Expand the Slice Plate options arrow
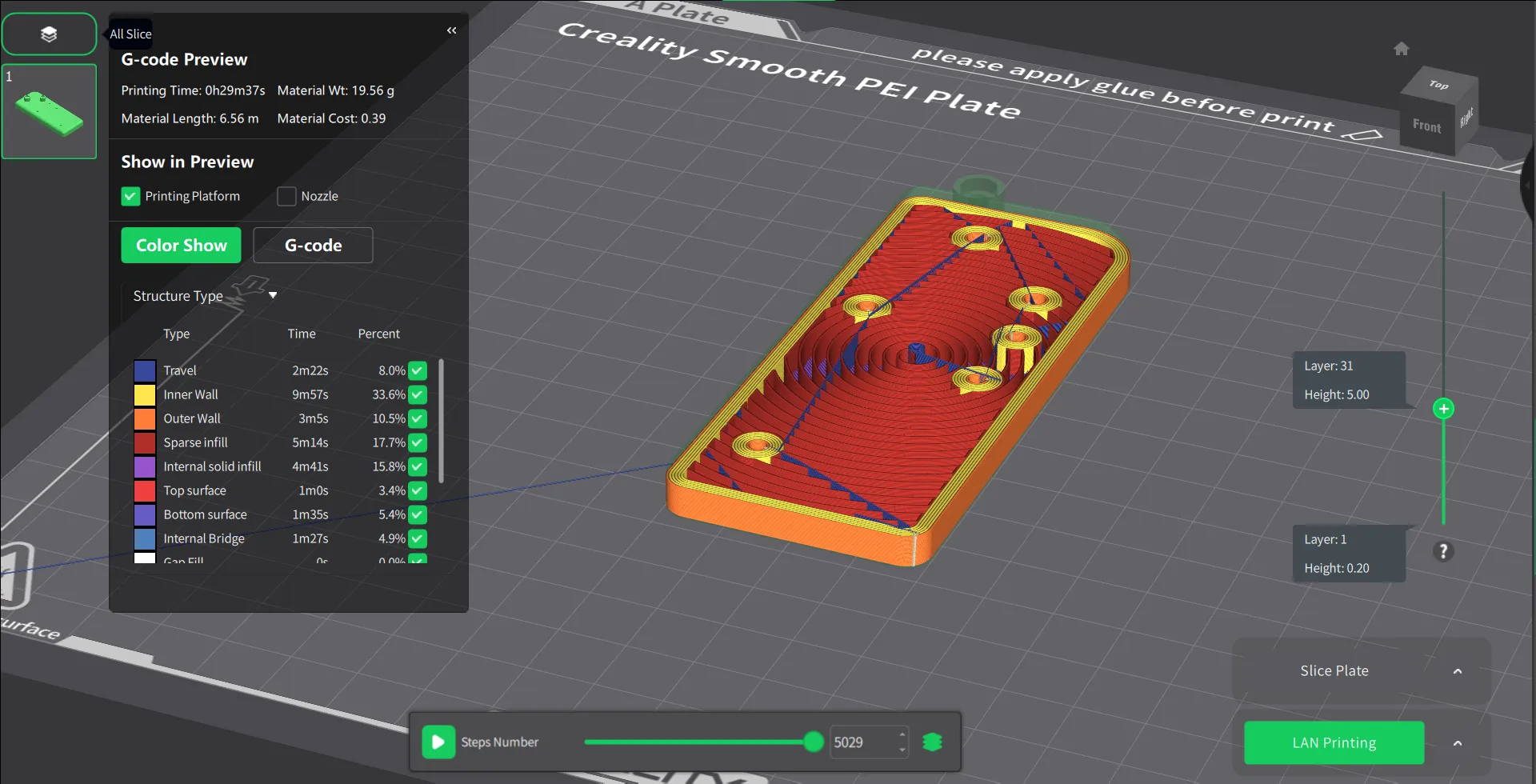 (x=1457, y=671)
